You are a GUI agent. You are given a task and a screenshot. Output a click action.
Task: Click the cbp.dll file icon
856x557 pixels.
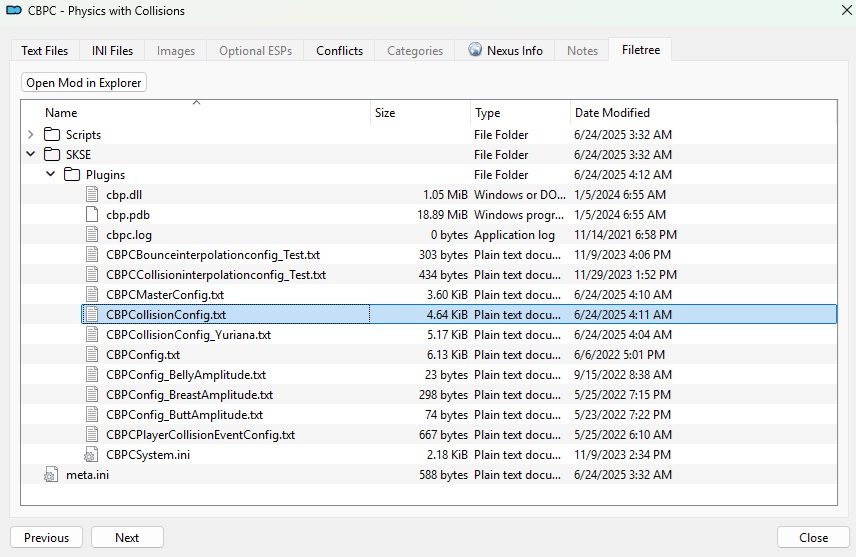click(92, 194)
